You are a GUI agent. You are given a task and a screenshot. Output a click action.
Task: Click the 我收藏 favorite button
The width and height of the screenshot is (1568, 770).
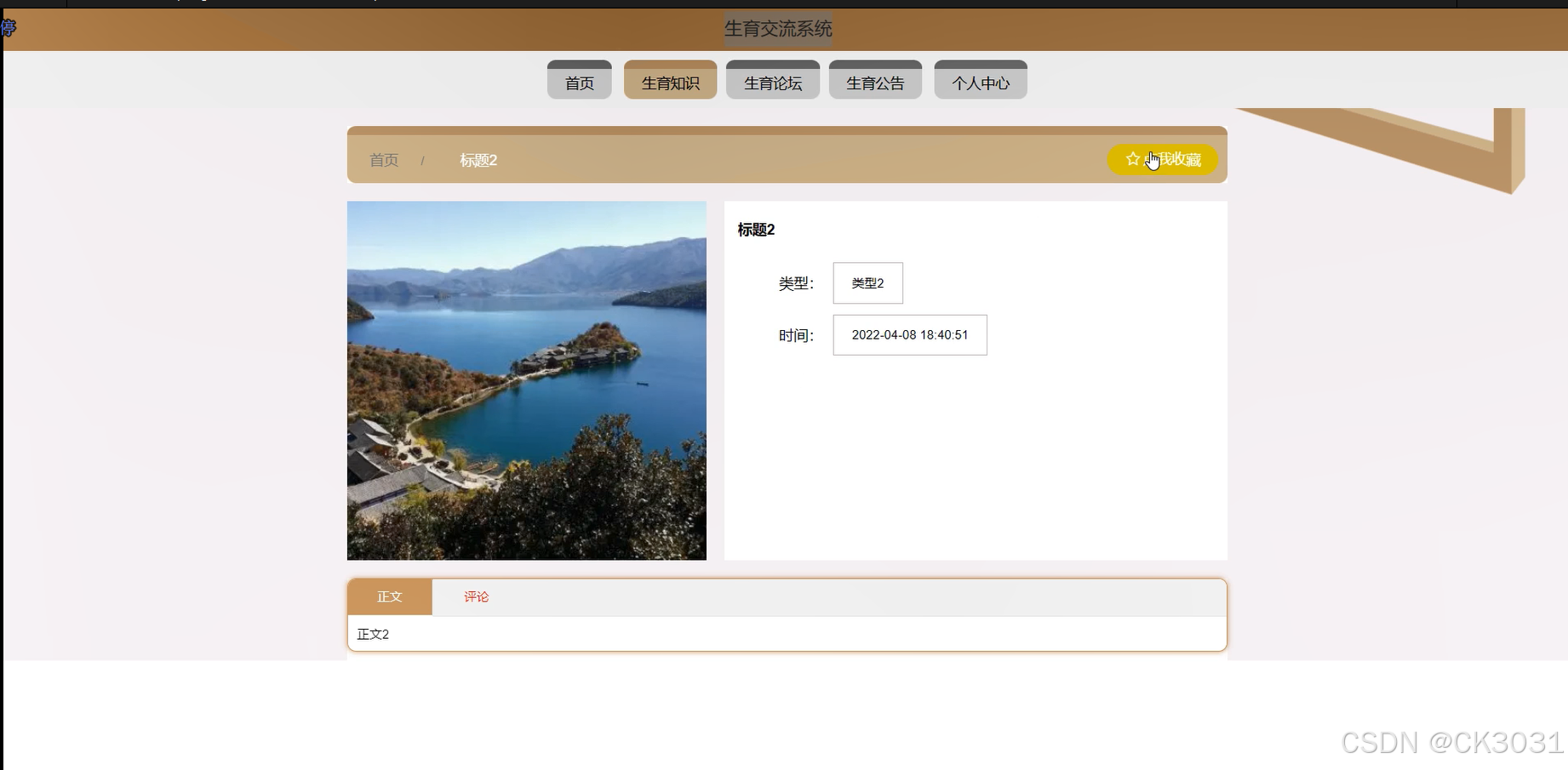pyautogui.click(x=1162, y=159)
